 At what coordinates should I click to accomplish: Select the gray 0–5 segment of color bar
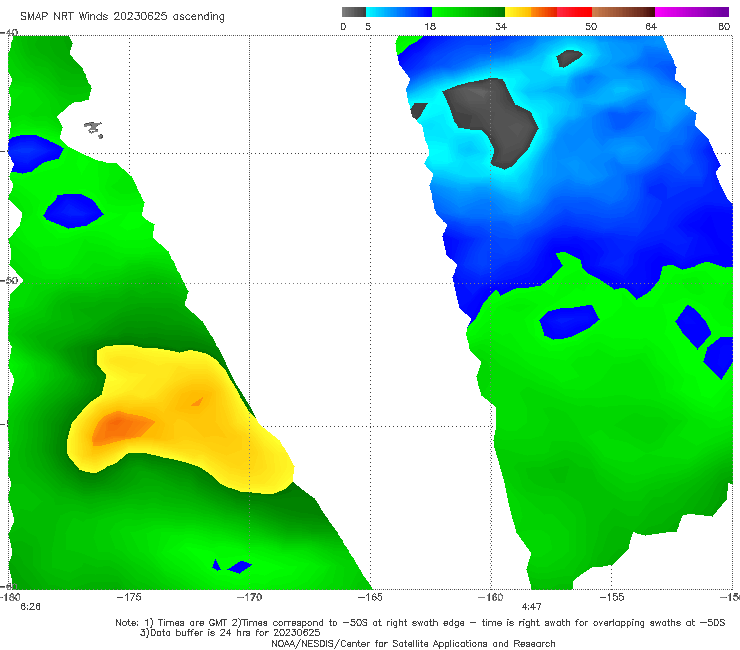click(x=354, y=12)
